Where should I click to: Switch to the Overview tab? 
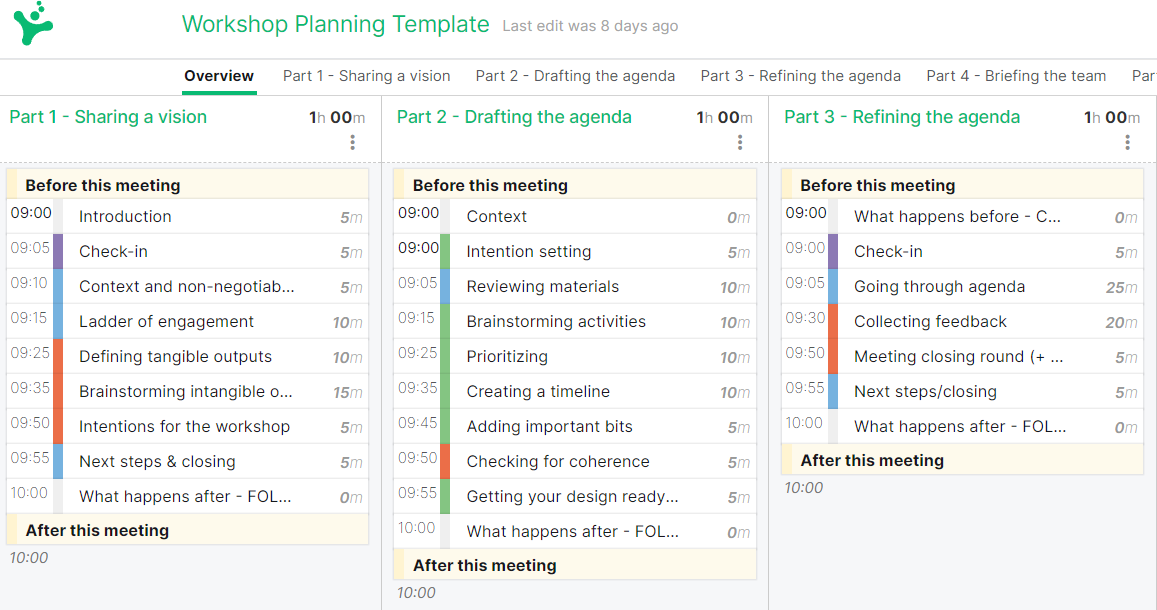[218, 75]
